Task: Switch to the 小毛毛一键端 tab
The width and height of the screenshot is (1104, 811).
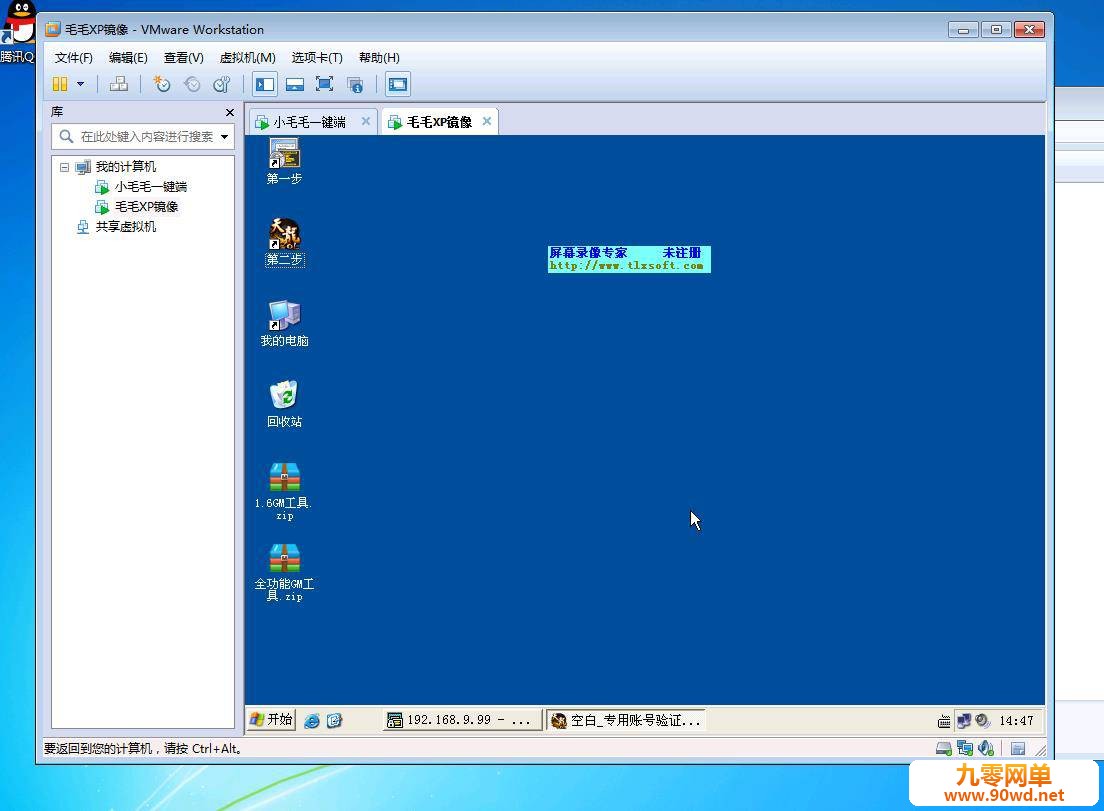Action: [x=310, y=122]
